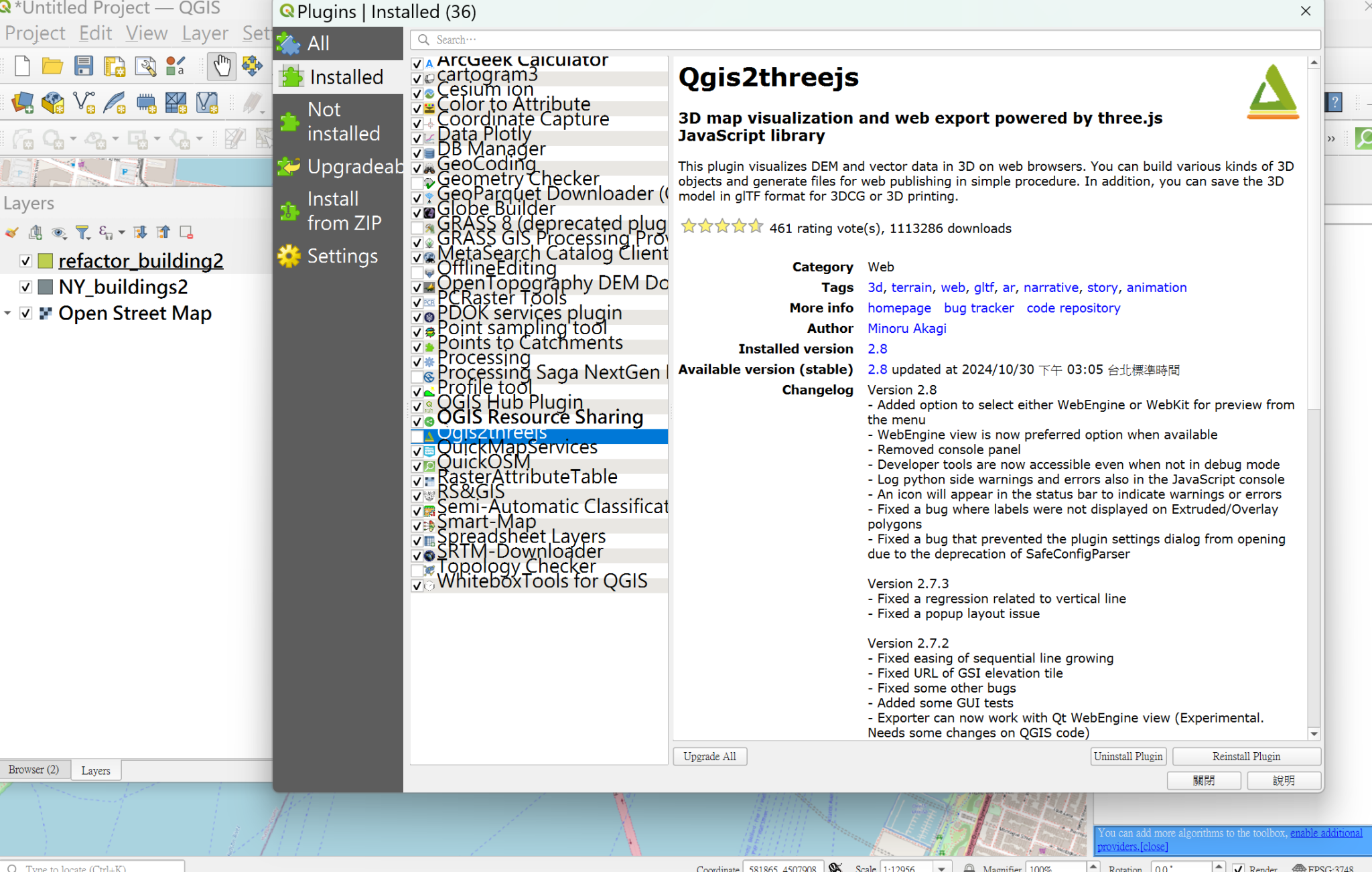Viewport: 1372px width, 872px height.
Task: Uncheck the Qgis2threejs plugin checkbox
Action: [417, 436]
